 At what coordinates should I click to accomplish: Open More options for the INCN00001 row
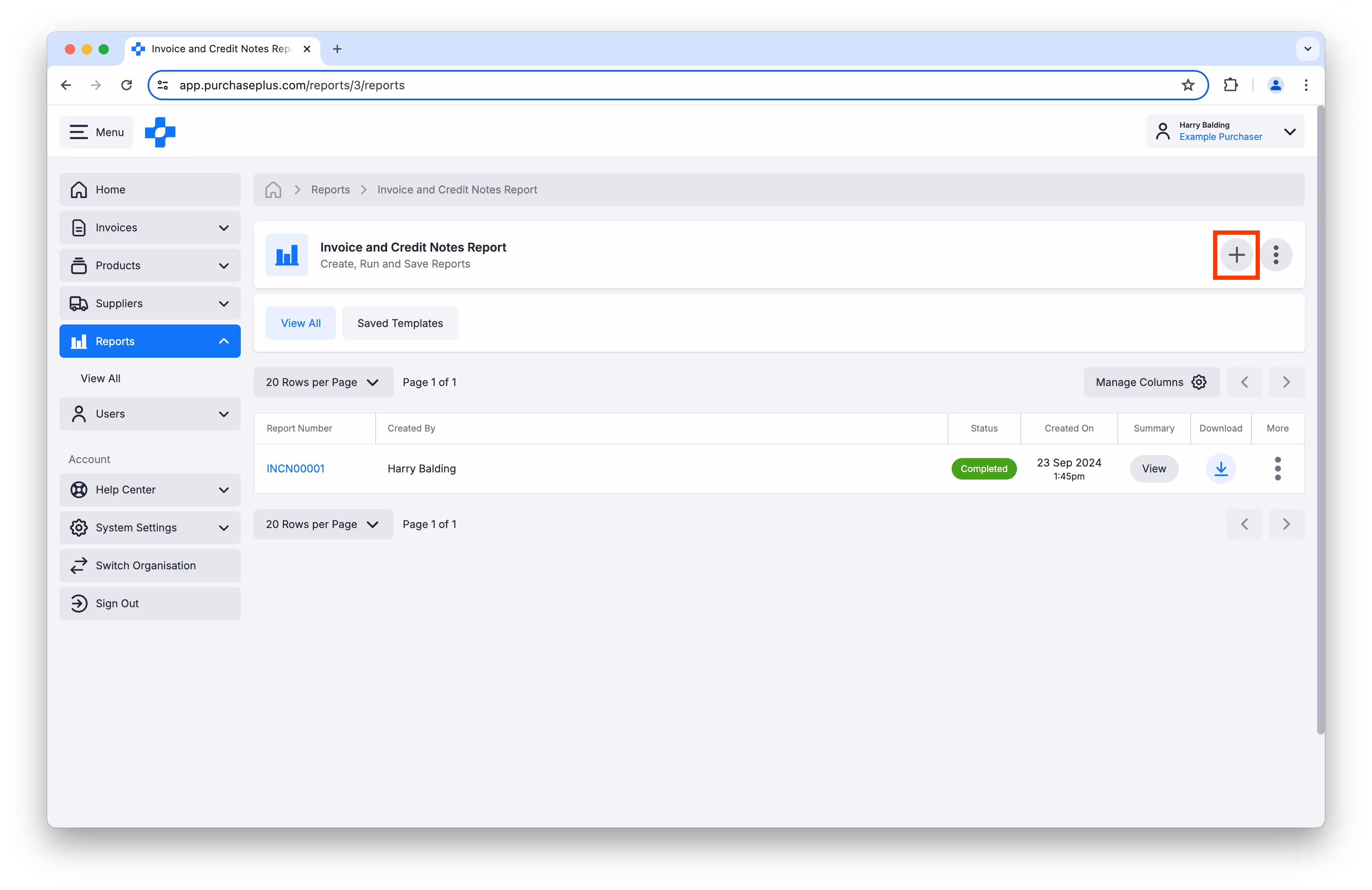(x=1278, y=468)
